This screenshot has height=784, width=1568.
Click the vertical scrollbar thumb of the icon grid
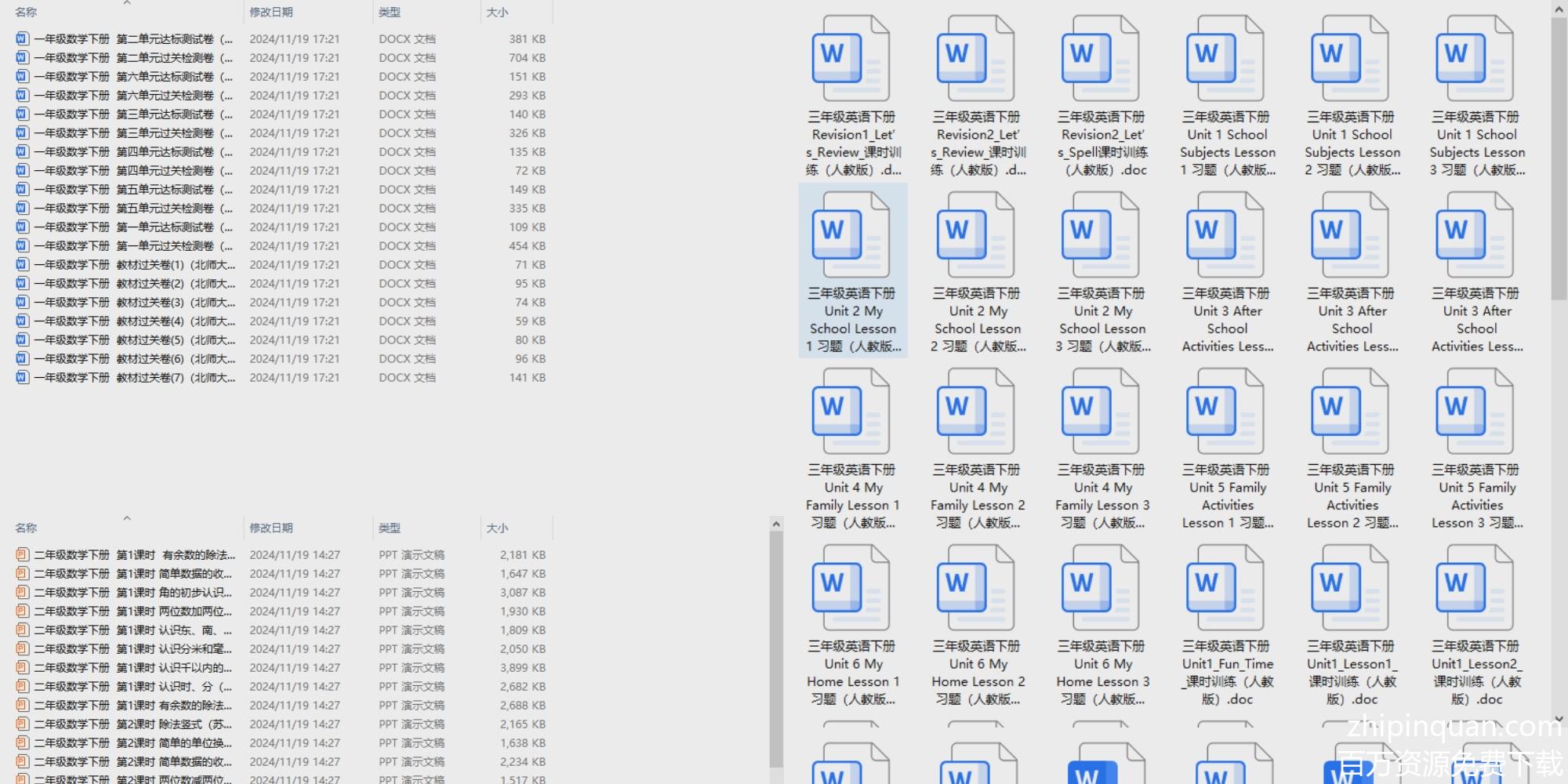(1559, 157)
